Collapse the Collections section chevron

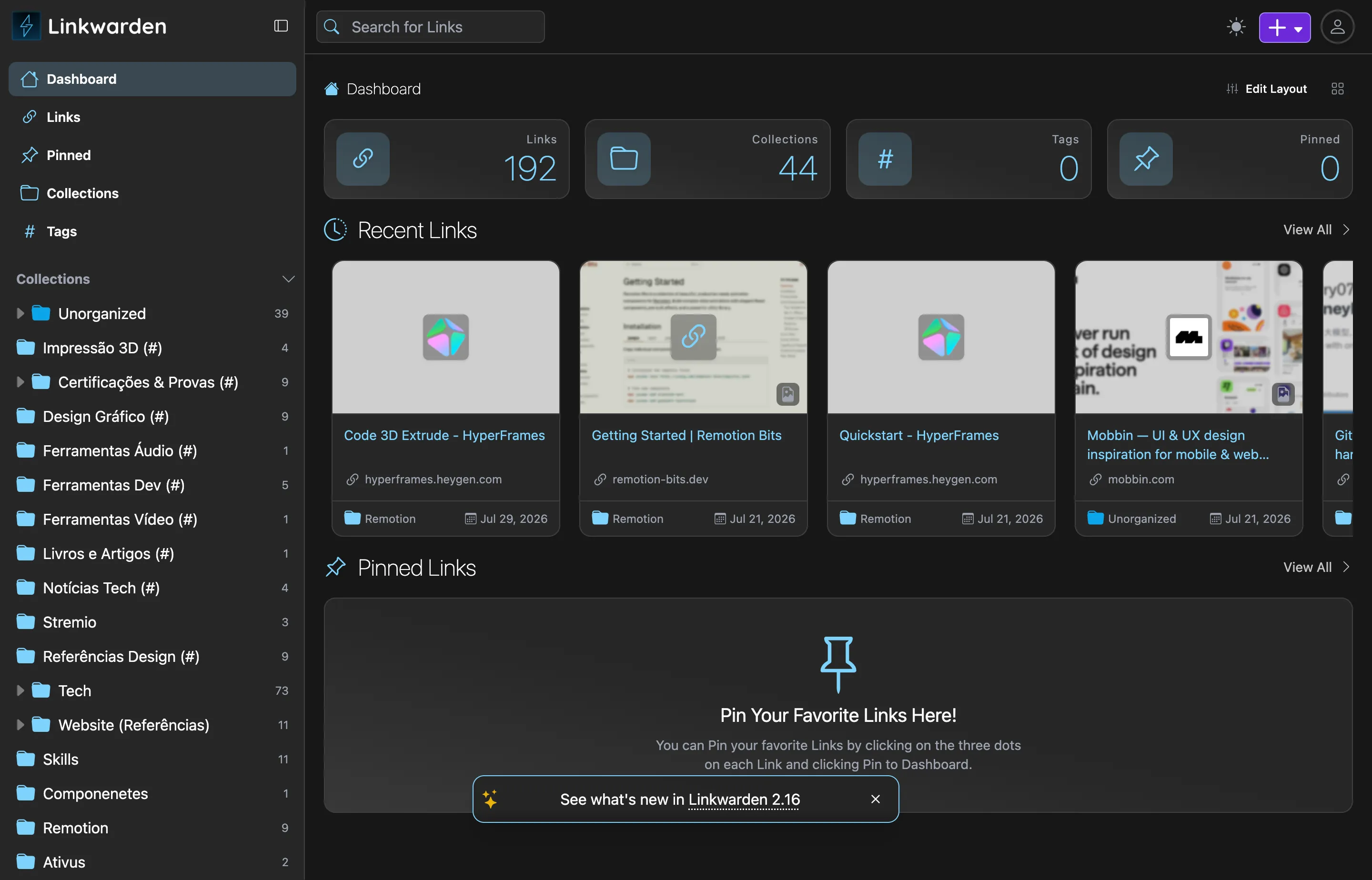tap(288, 279)
